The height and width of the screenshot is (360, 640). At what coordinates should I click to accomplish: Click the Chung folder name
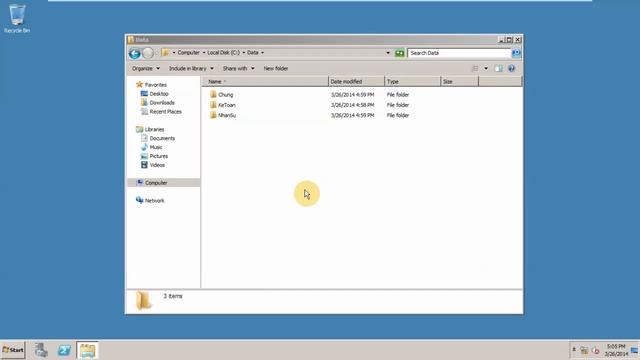click(x=225, y=95)
